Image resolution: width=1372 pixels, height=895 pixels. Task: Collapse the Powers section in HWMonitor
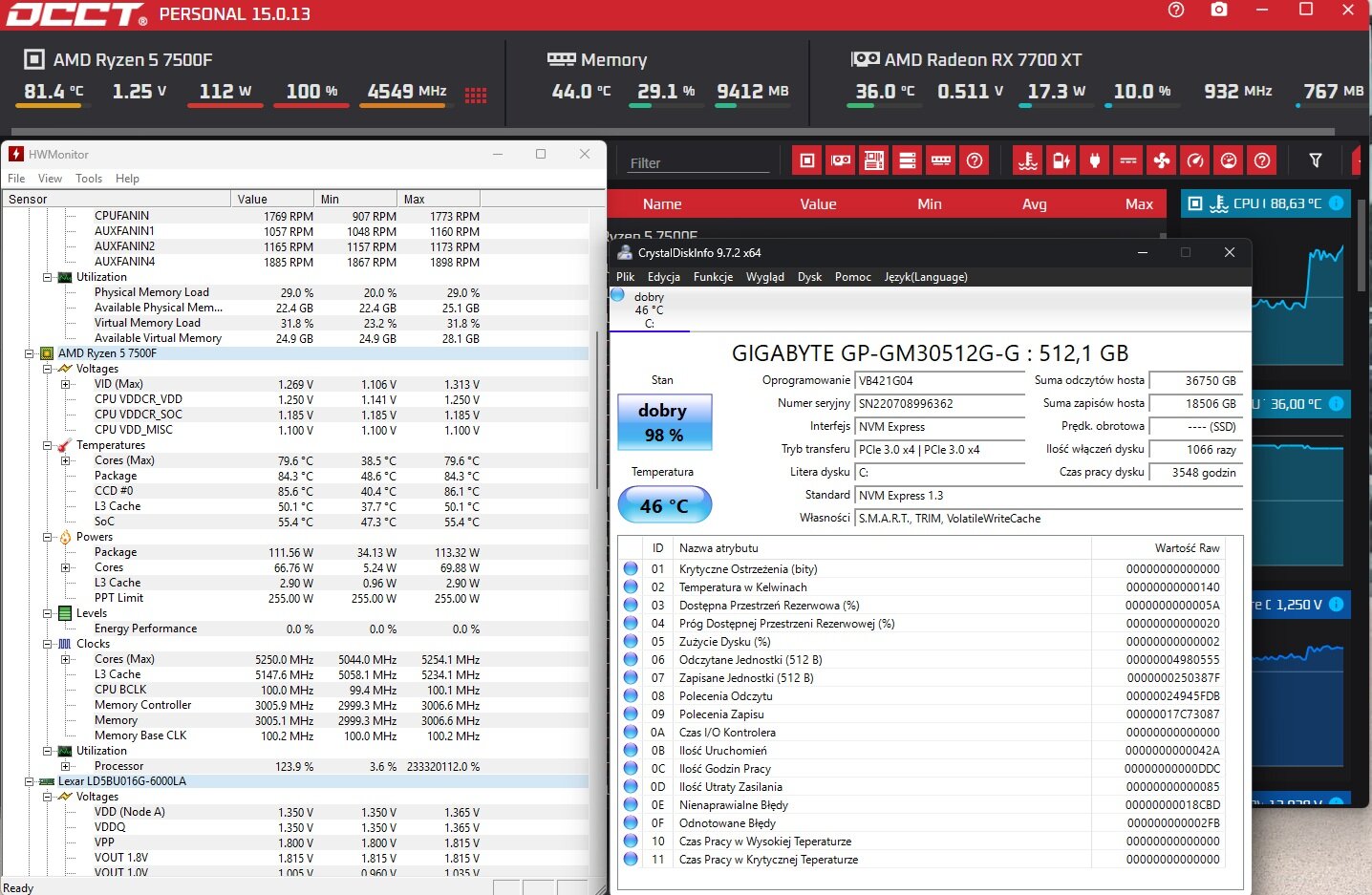click(x=47, y=537)
